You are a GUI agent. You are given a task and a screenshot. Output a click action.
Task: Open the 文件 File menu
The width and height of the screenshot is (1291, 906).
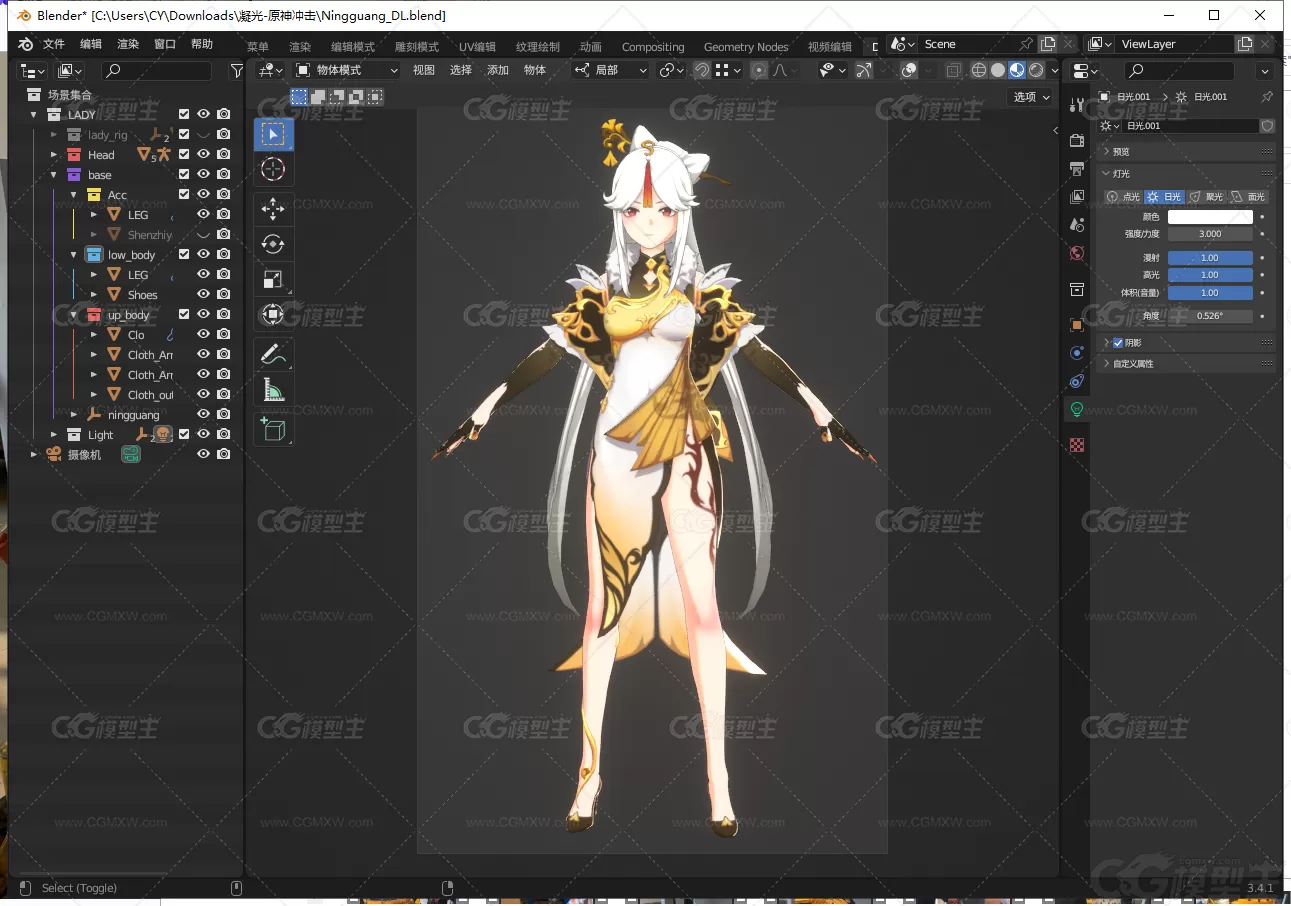(x=54, y=44)
